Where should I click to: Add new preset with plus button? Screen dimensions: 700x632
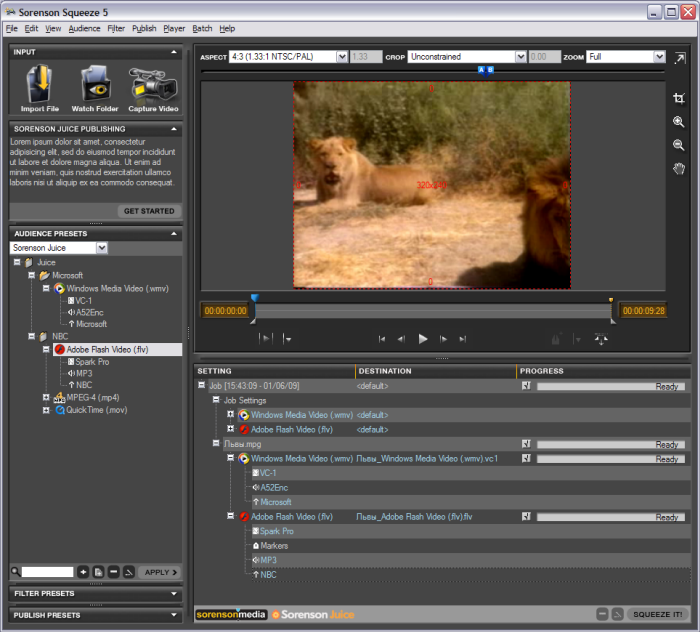tap(83, 572)
